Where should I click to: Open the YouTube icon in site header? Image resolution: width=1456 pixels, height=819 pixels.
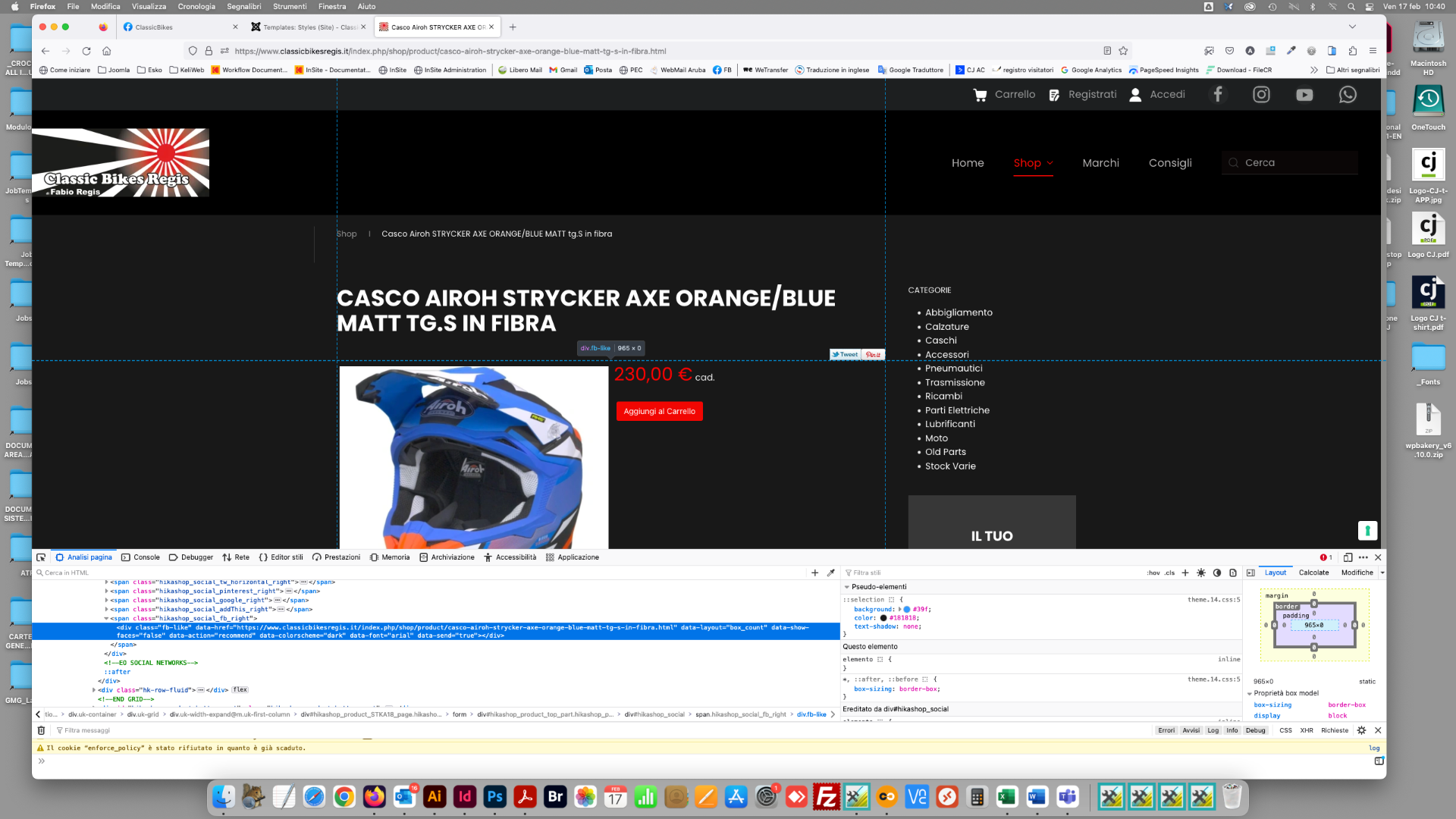point(1304,95)
